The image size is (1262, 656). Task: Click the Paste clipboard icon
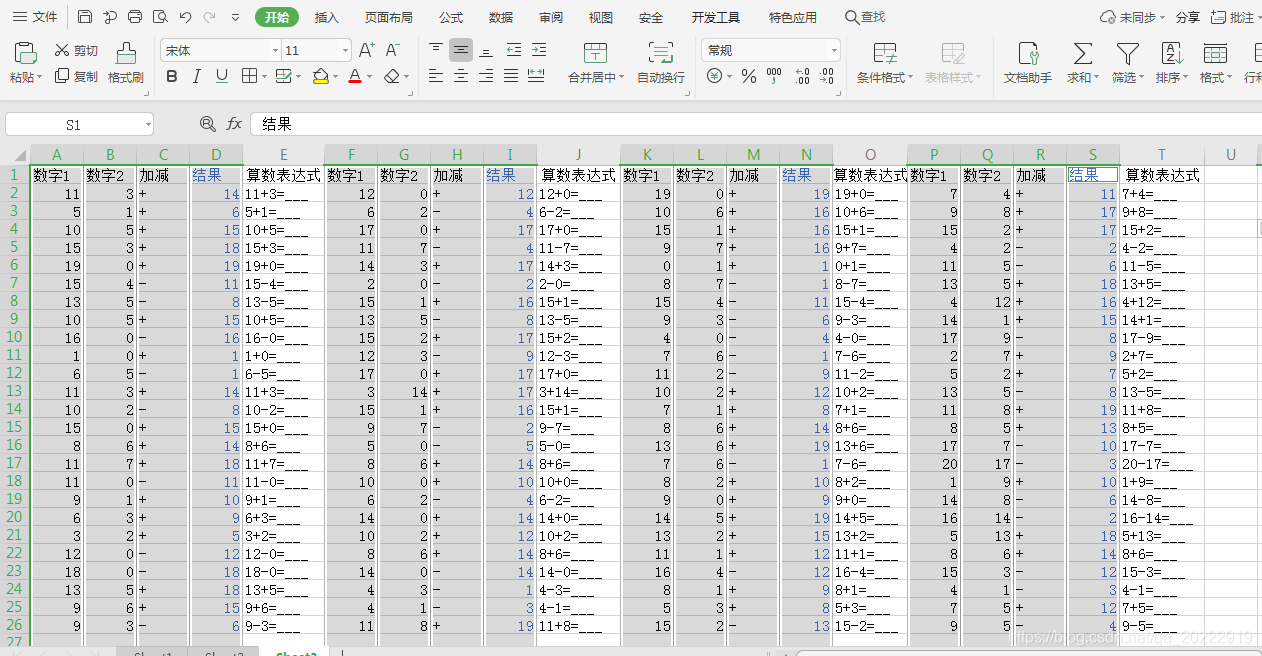(x=26, y=54)
